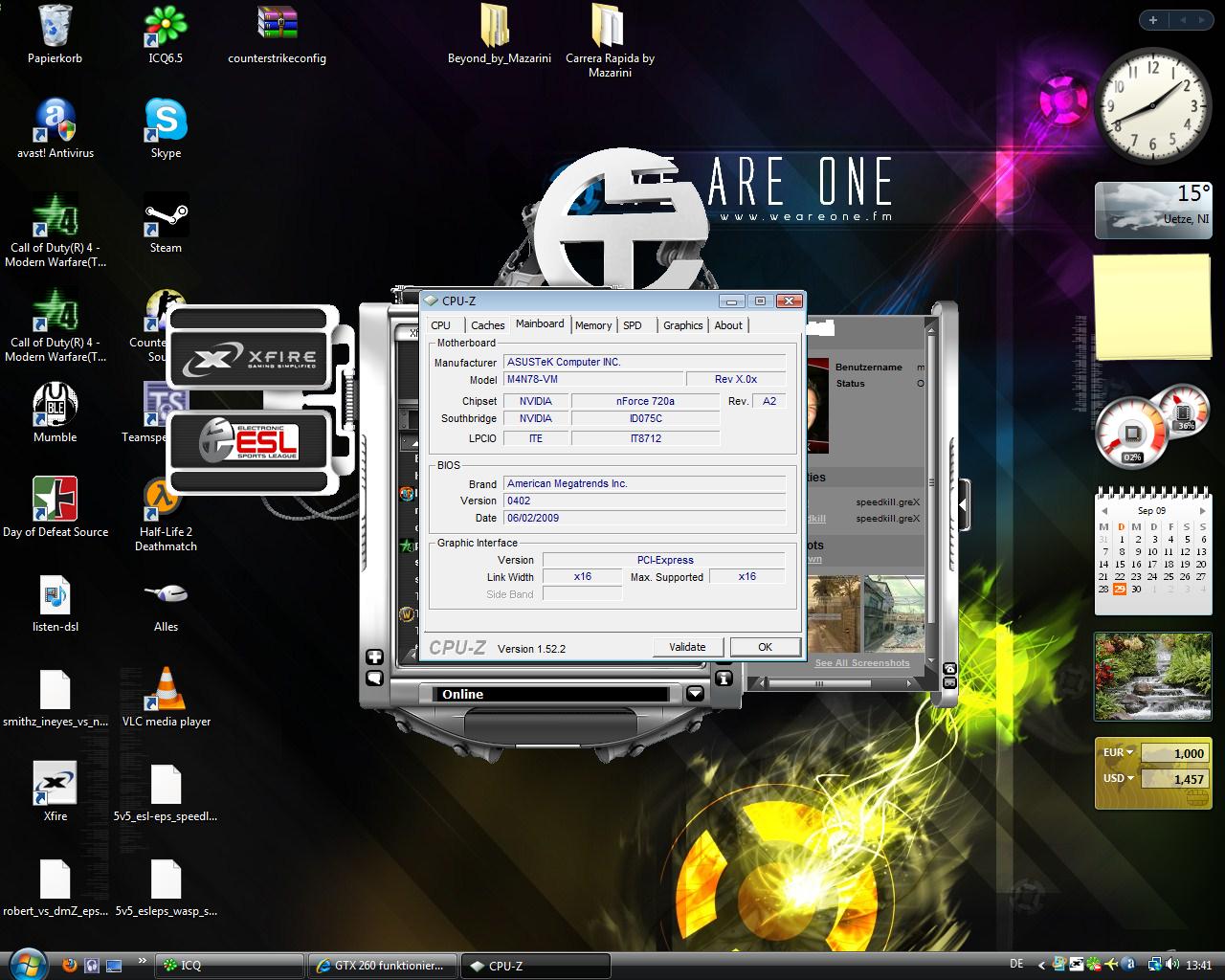This screenshot has width=1225, height=980.
Task: Click the Xfire plus add-friend icon
Action: [x=374, y=657]
